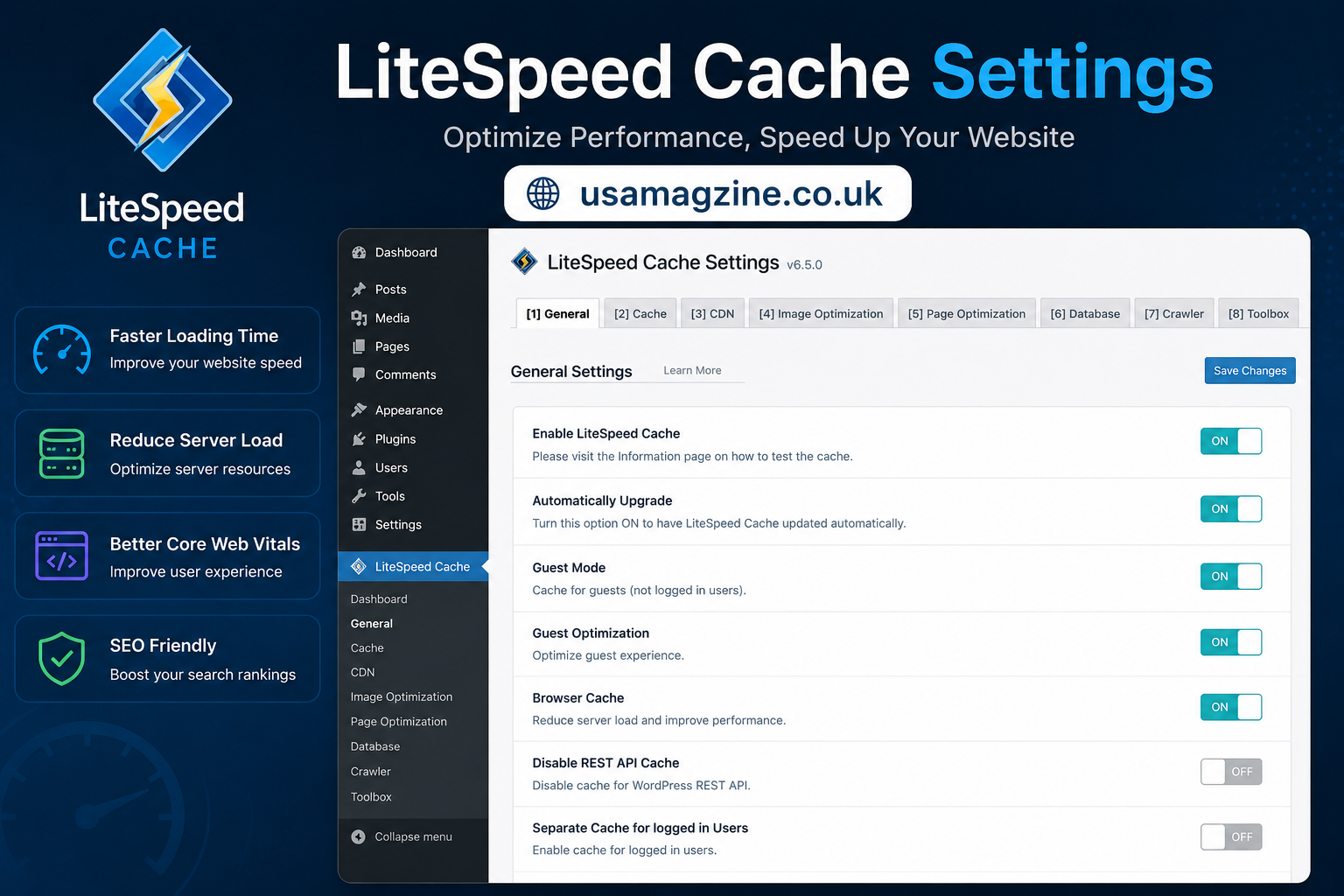Click the General Settings heading
This screenshot has height=896, width=1344.
[x=571, y=372]
